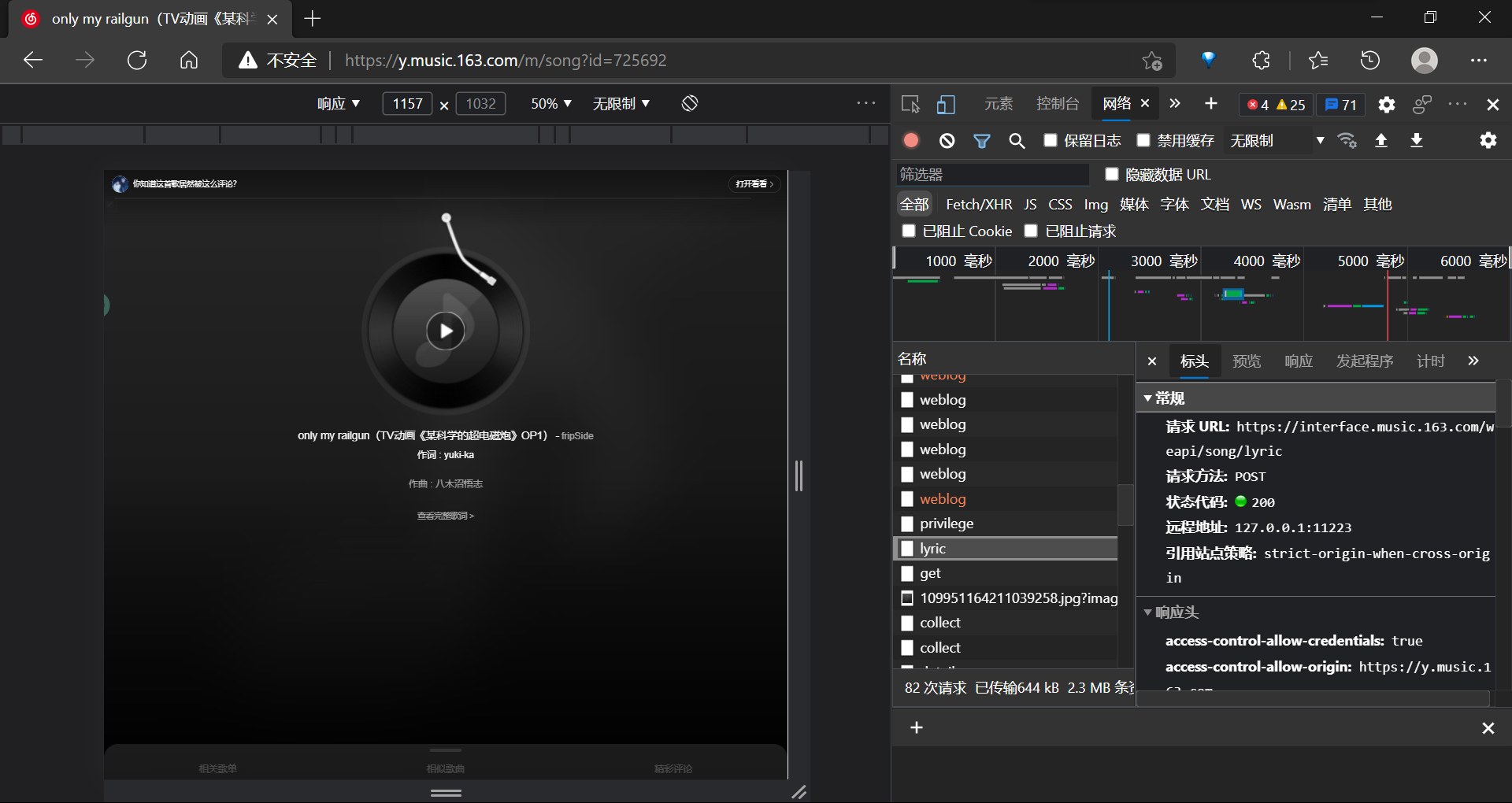Rotate the device viewport orientation
Viewport: 1512px width, 803px height.
(x=690, y=104)
